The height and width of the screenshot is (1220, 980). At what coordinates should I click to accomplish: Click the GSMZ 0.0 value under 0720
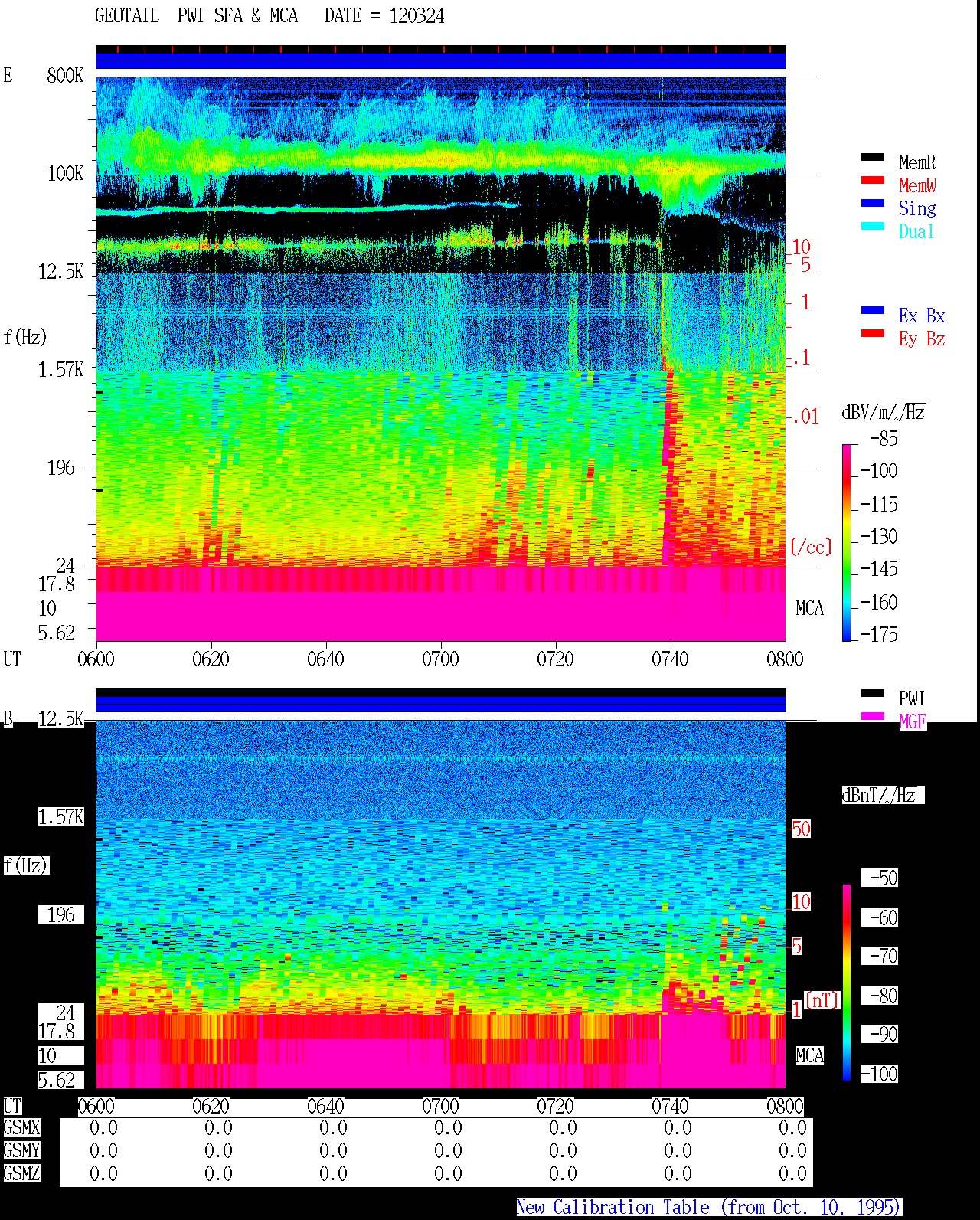click(563, 1173)
